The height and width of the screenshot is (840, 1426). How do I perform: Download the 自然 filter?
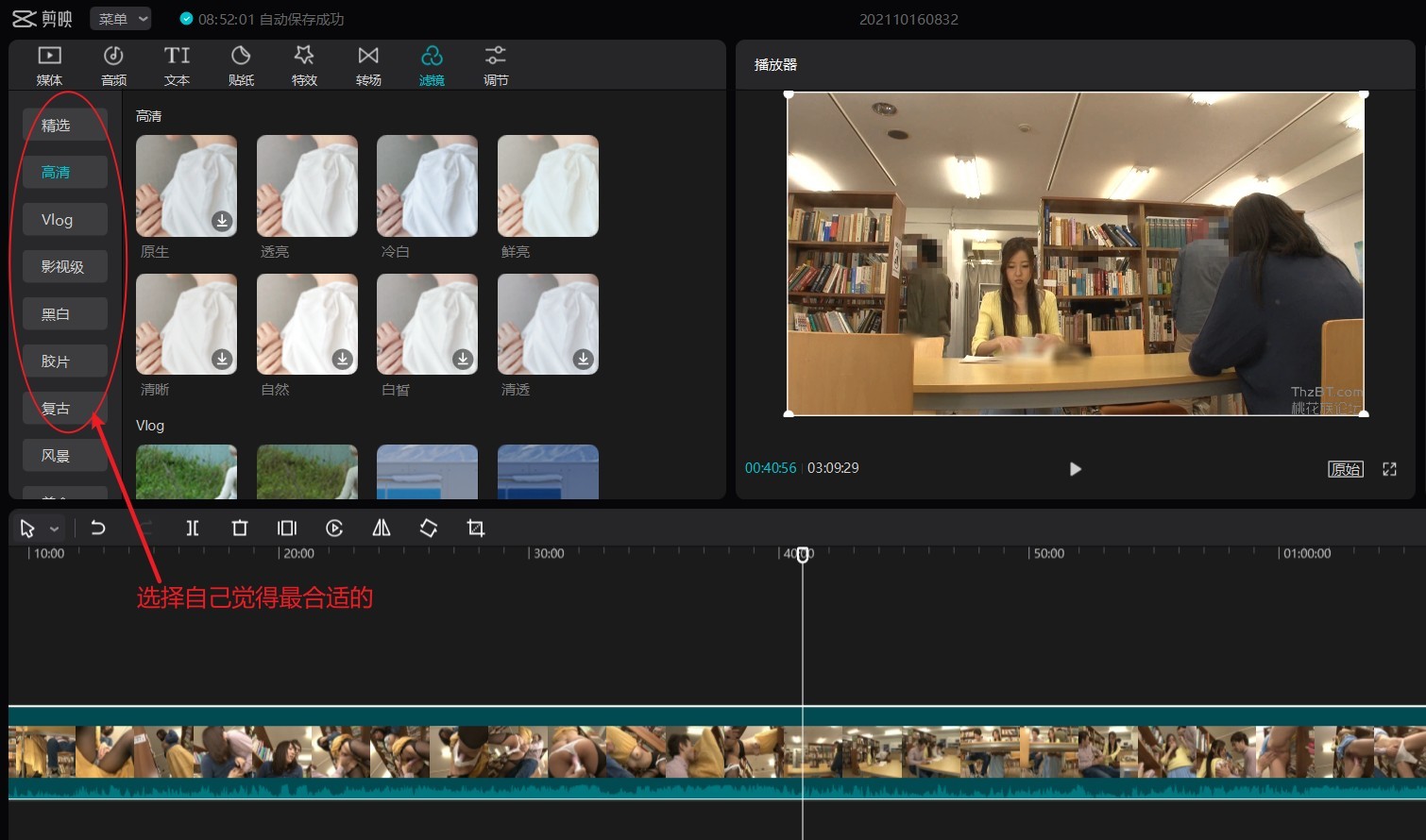coord(343,359)
